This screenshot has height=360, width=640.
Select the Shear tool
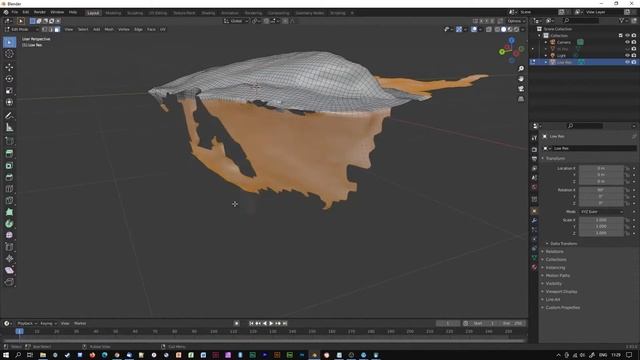9,270
